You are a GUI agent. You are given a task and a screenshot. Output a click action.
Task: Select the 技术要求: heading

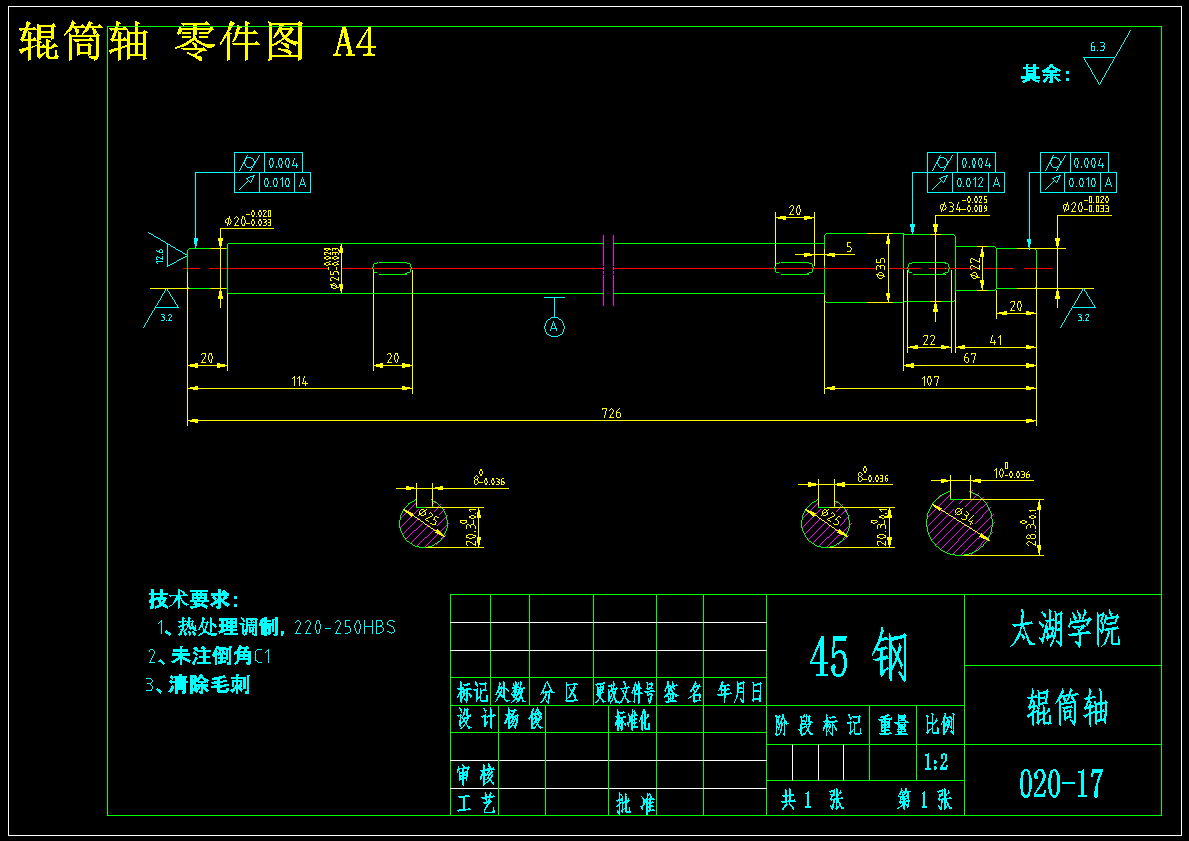click(194, 600)
